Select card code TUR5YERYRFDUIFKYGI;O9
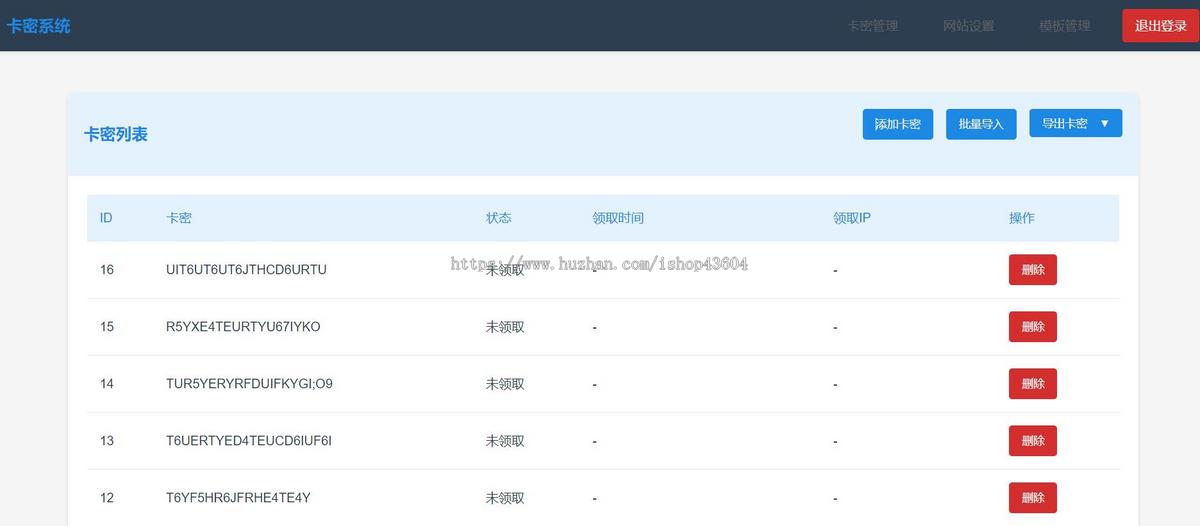 249,384
